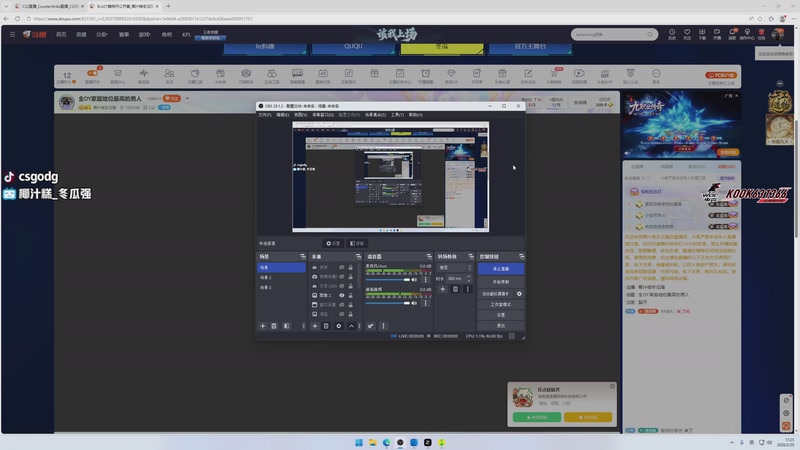Screen dimensions: 800x450
Task: Add a new source with sources plus icon
Action: 315,326
